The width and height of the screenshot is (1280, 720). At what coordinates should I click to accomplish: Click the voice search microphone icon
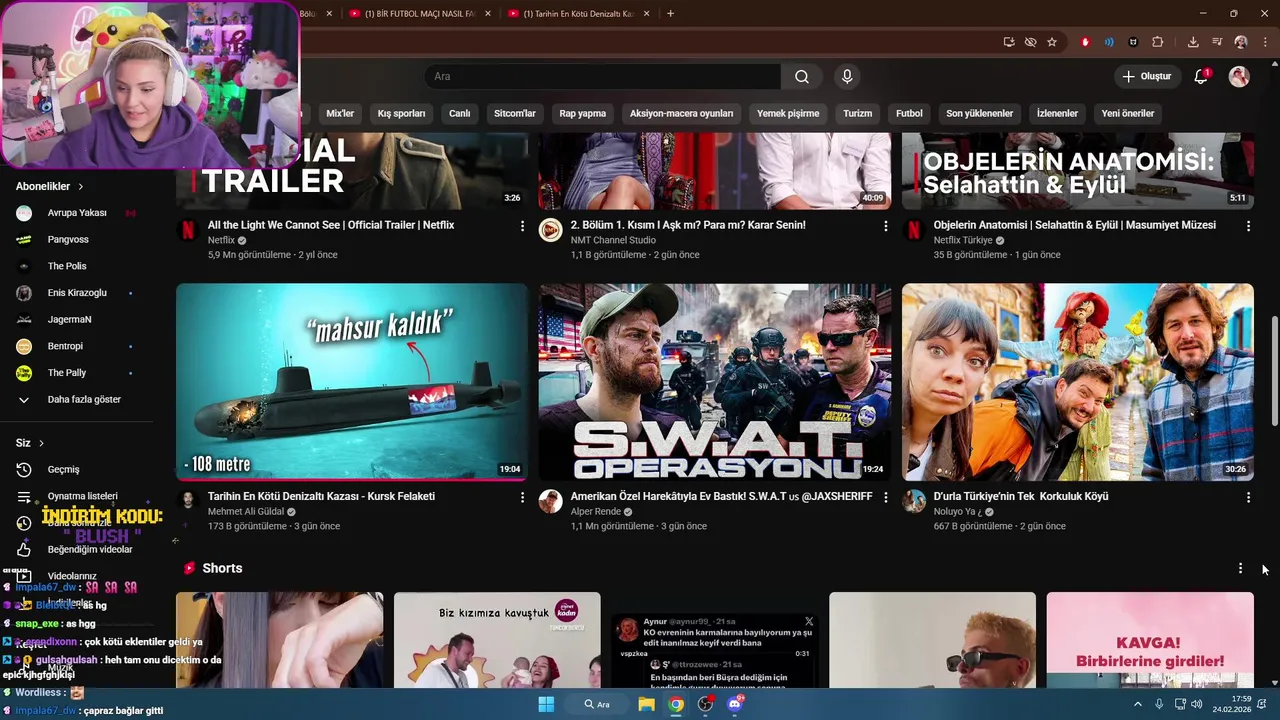tap(847, 76)
